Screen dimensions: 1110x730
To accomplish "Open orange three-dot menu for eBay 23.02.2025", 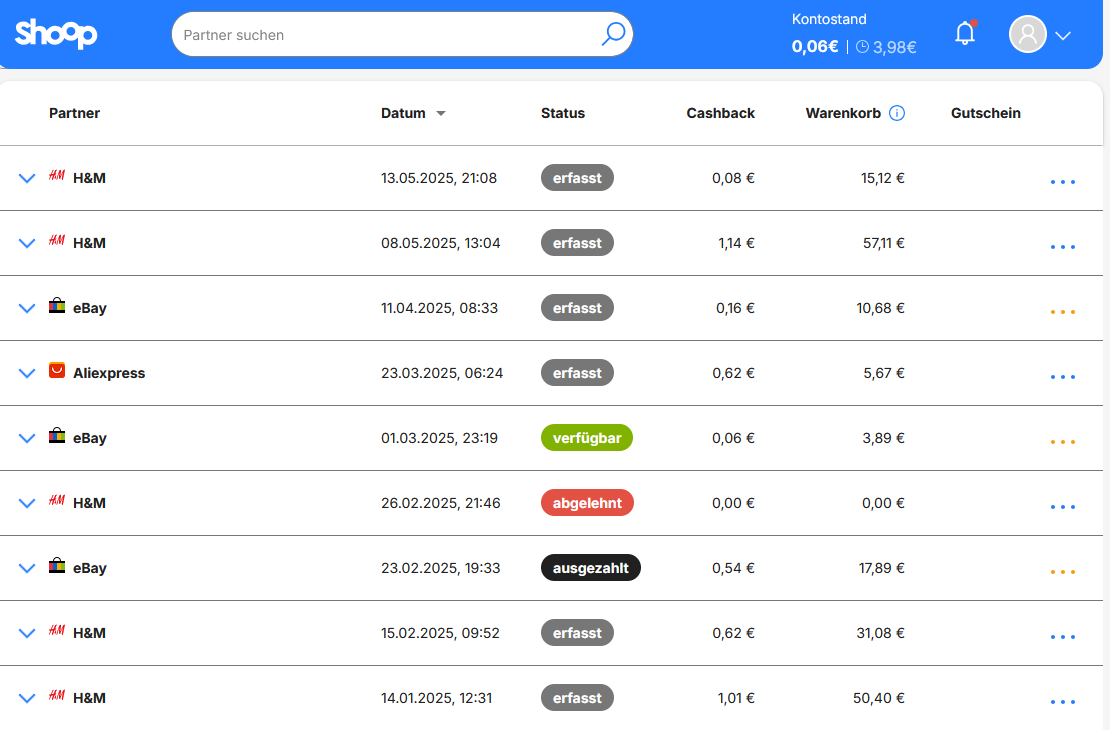I will 1063,572.
